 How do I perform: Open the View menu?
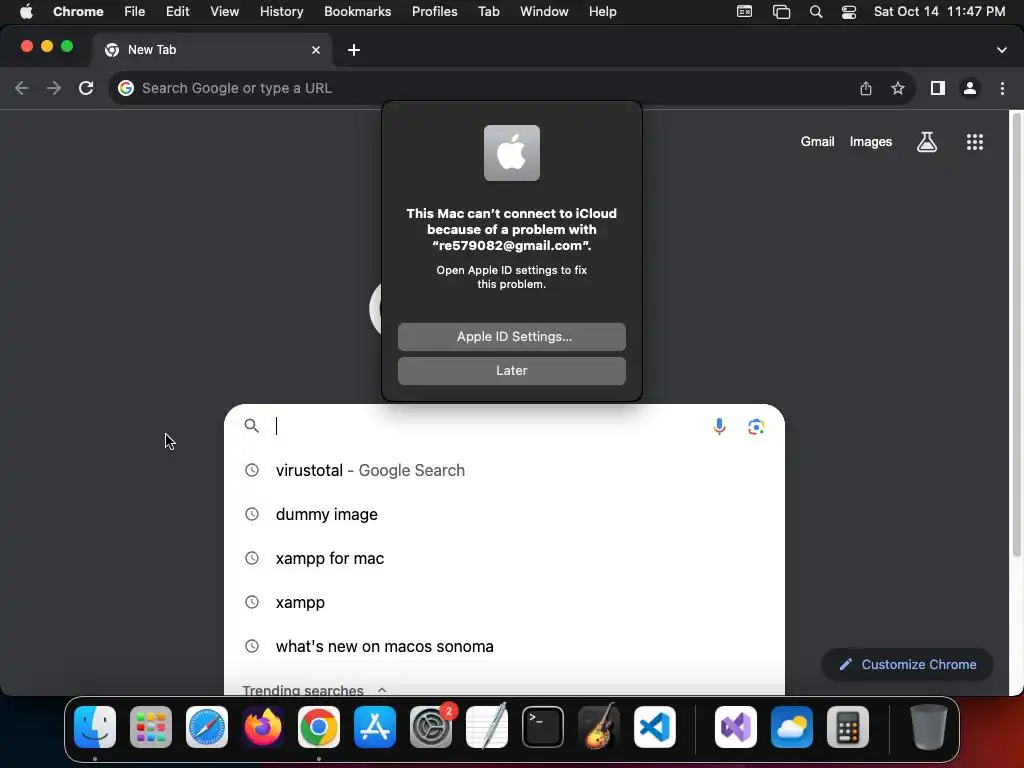225,12
